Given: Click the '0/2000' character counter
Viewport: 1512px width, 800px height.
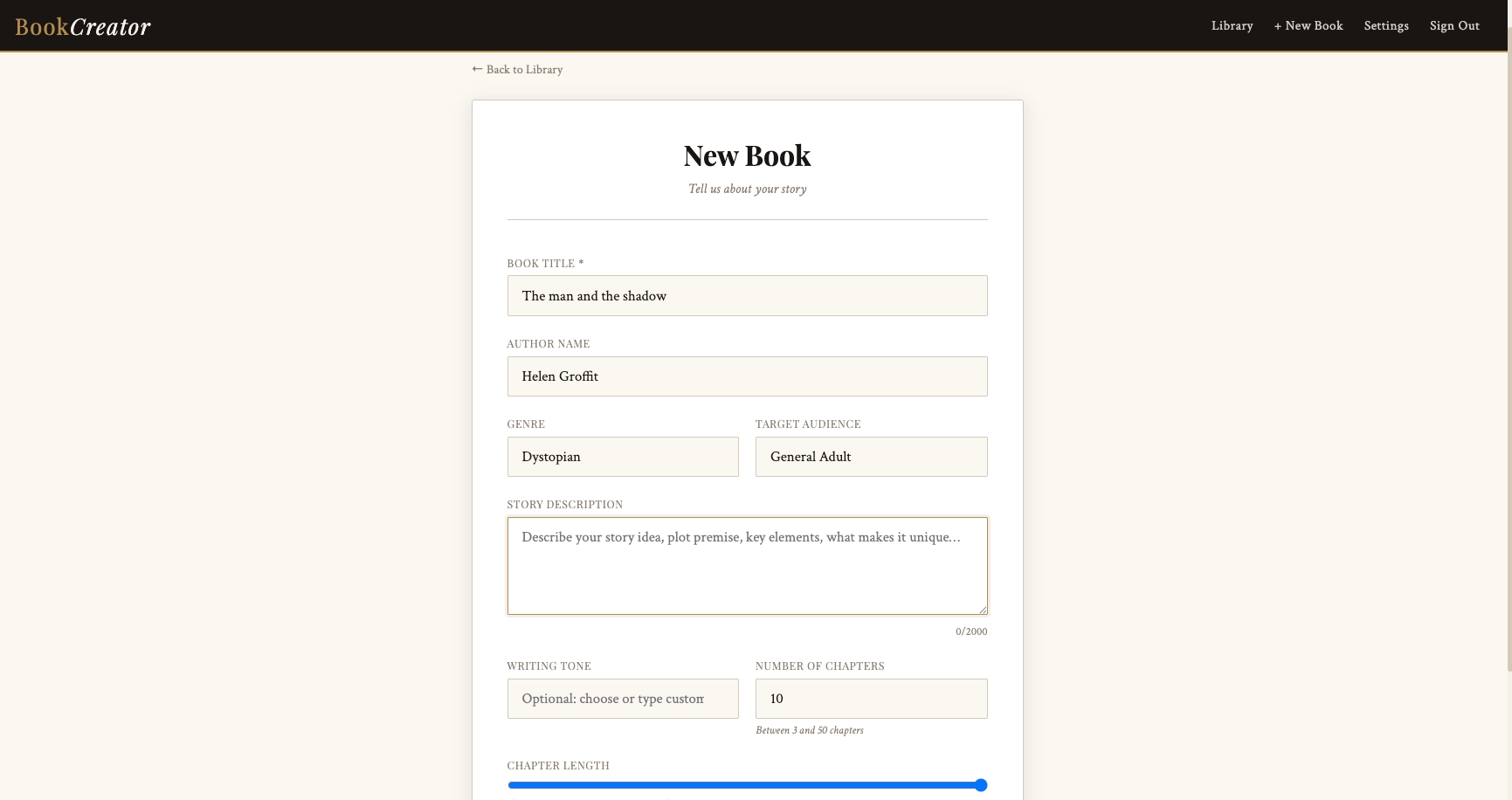Looking at the screenshot, I should pos(971,631).
